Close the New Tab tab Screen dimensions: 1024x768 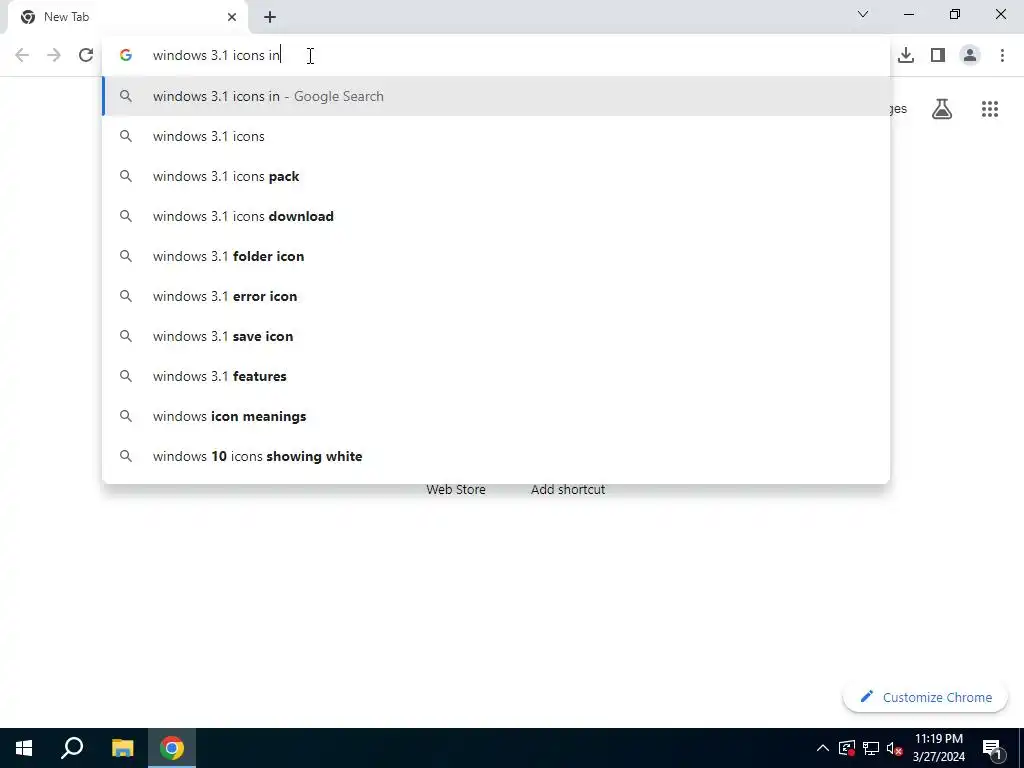pos(232,17)
